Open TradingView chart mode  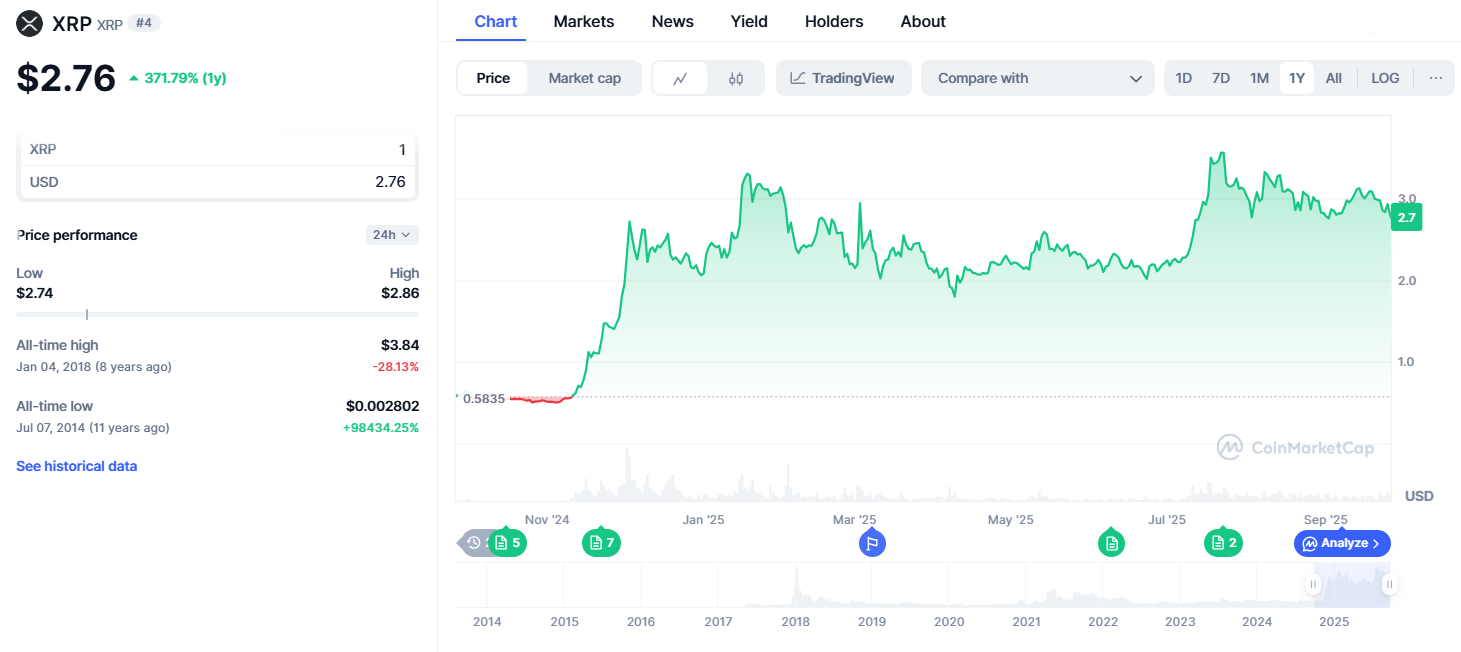[843, 78]
